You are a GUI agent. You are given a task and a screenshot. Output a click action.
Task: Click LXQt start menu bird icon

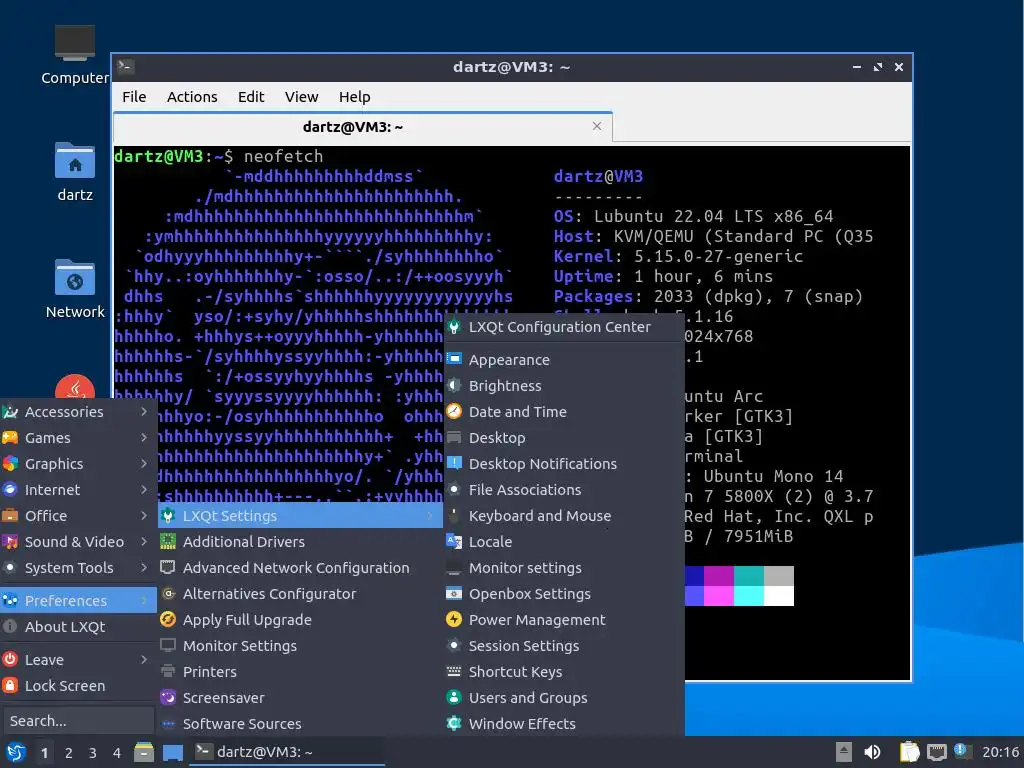click(16, 752)
